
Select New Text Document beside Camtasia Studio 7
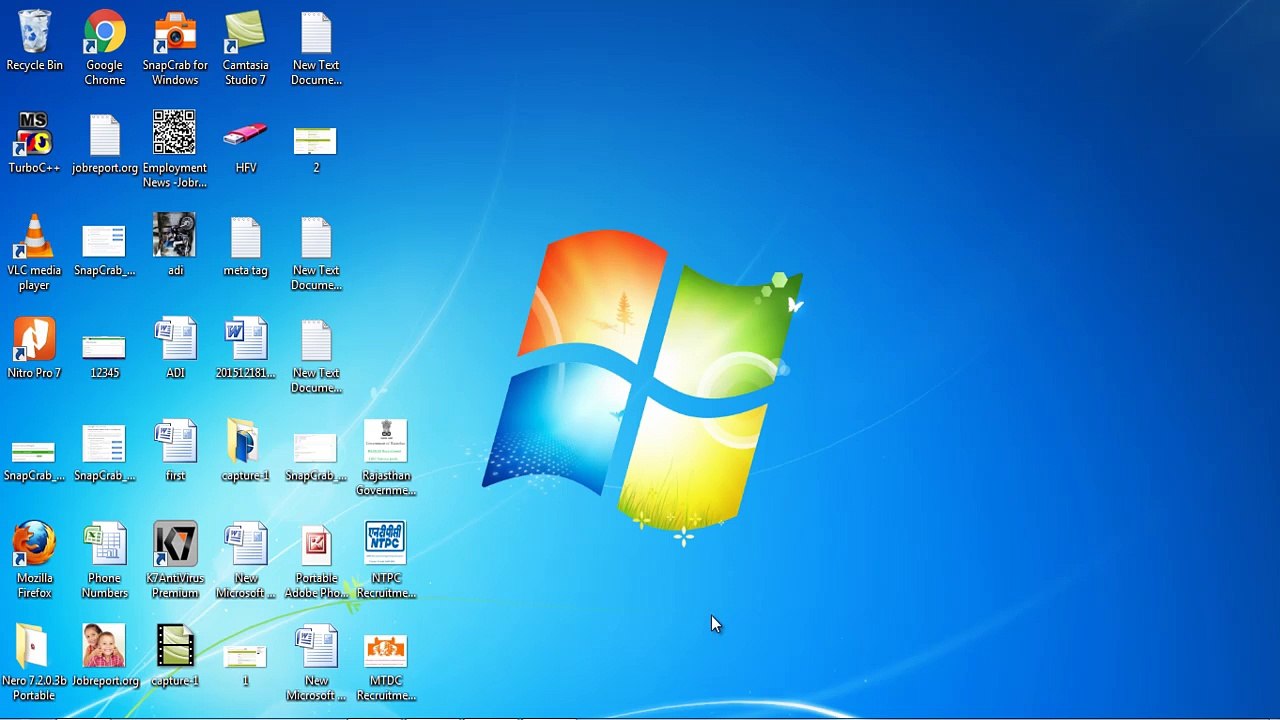316,48
